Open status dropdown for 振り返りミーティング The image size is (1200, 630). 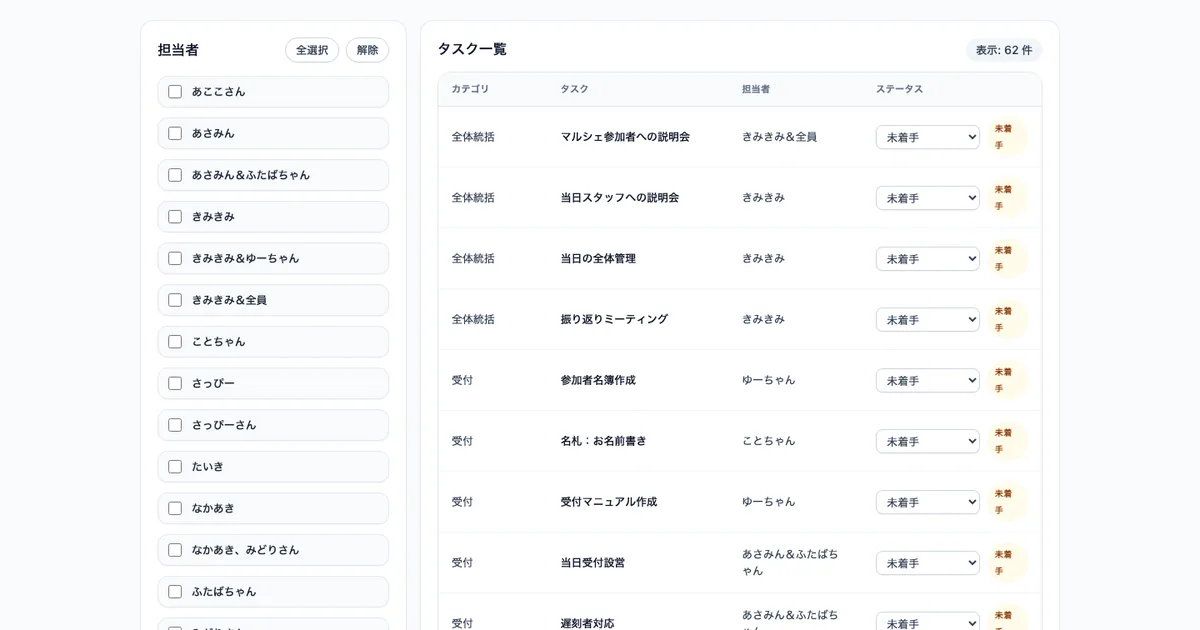tap(927, 319)
